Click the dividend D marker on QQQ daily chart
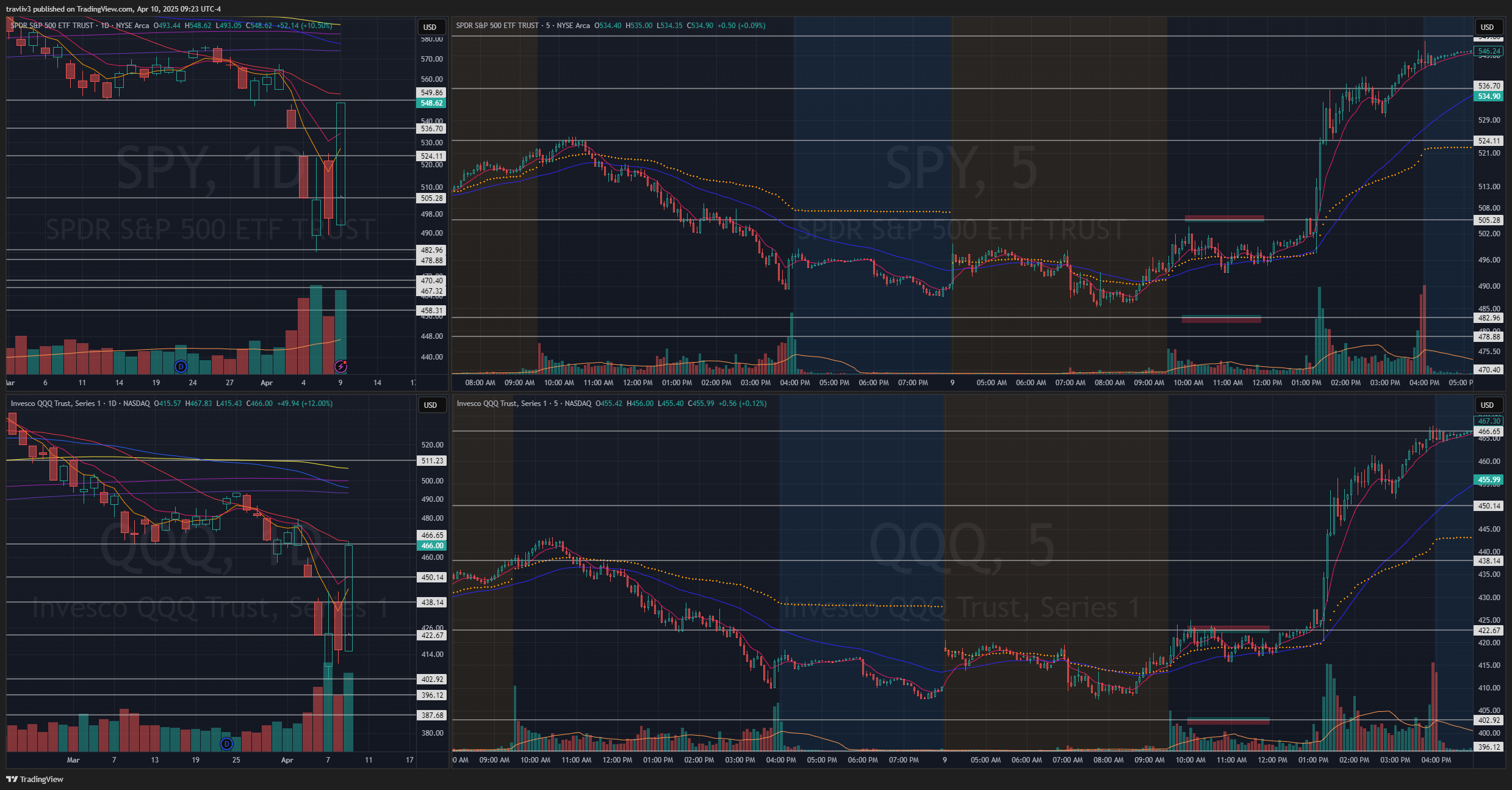This screenshot has height=790, width=1512. (226, 744)
